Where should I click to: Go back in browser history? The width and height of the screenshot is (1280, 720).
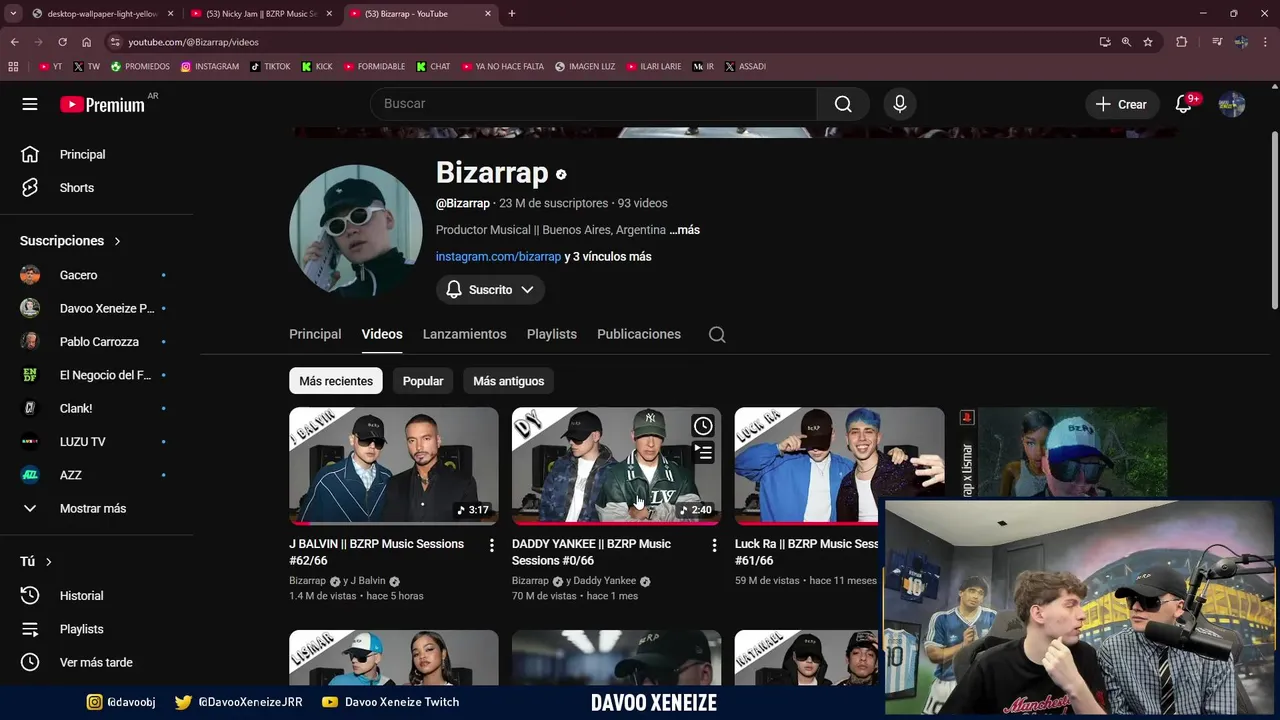click(14, 42)
